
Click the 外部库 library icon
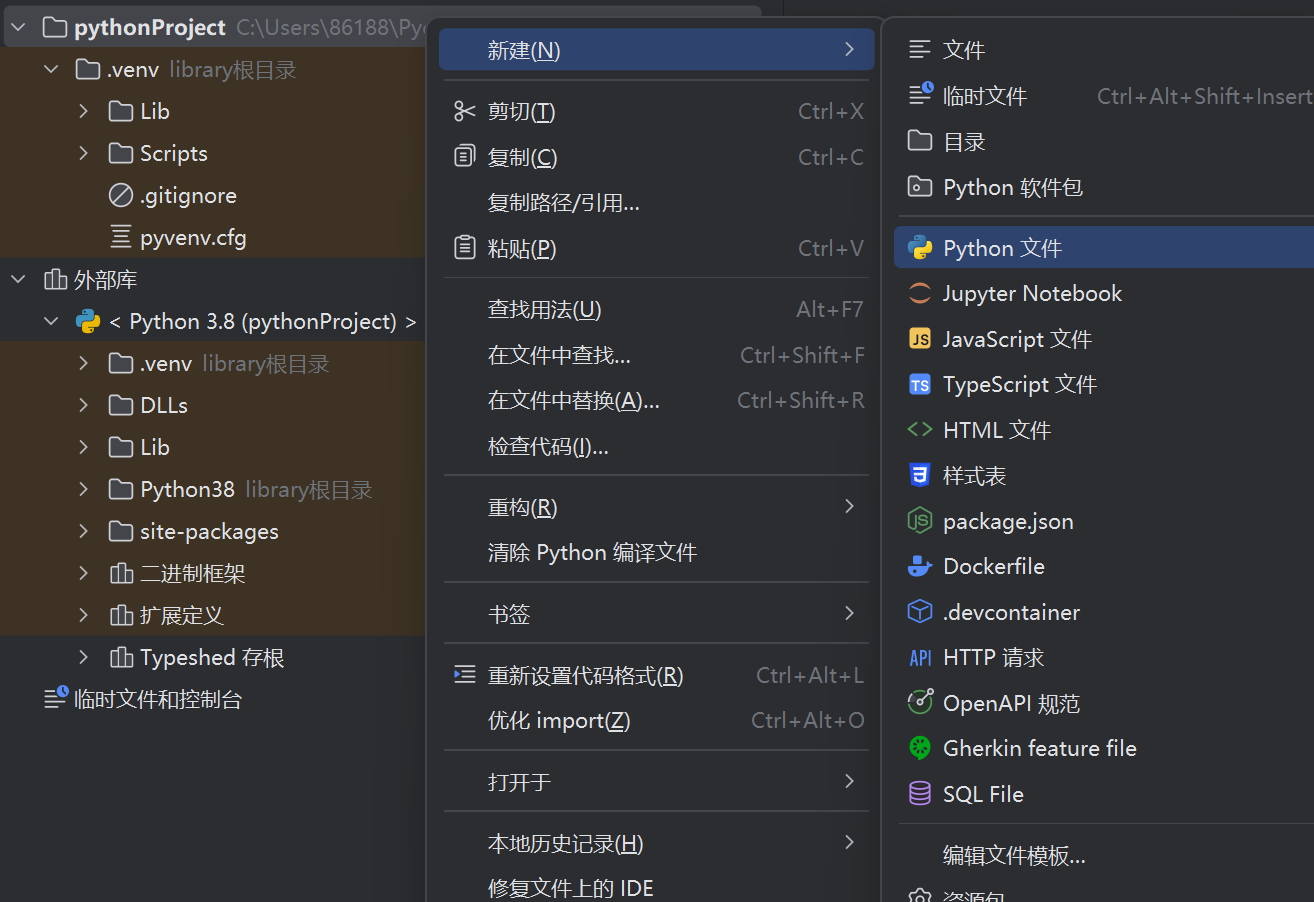tap(56, 280)
